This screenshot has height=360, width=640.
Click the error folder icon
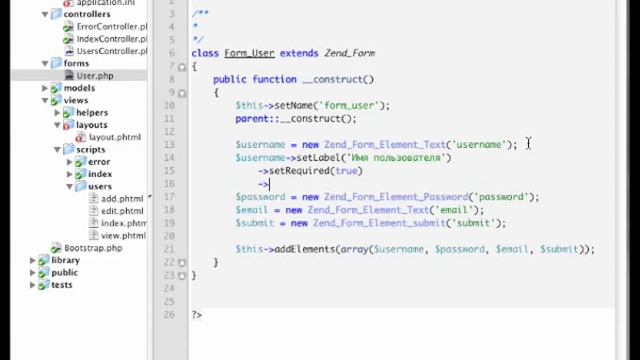click(x=81, y=162)
